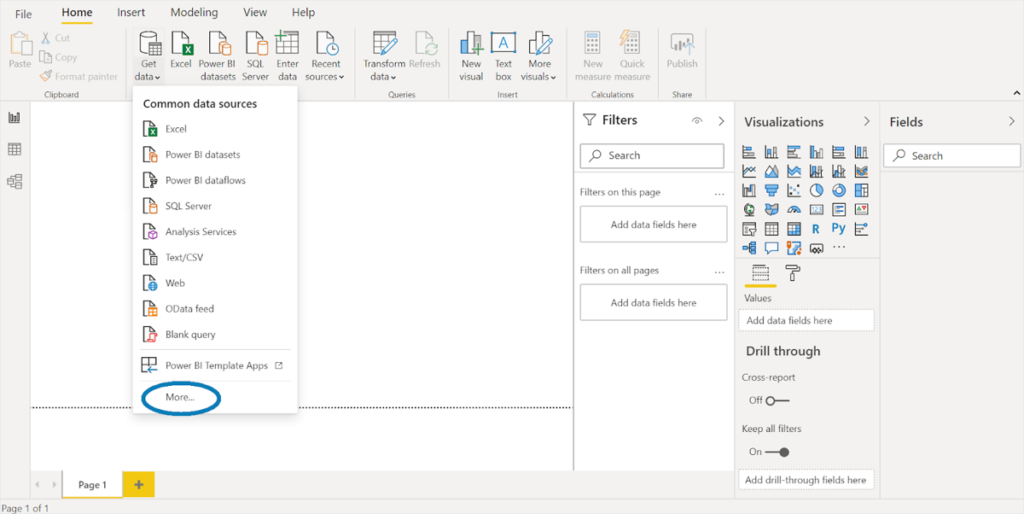Open the Data view in left sidebar
1024x514 pixels.
[15, 149]
